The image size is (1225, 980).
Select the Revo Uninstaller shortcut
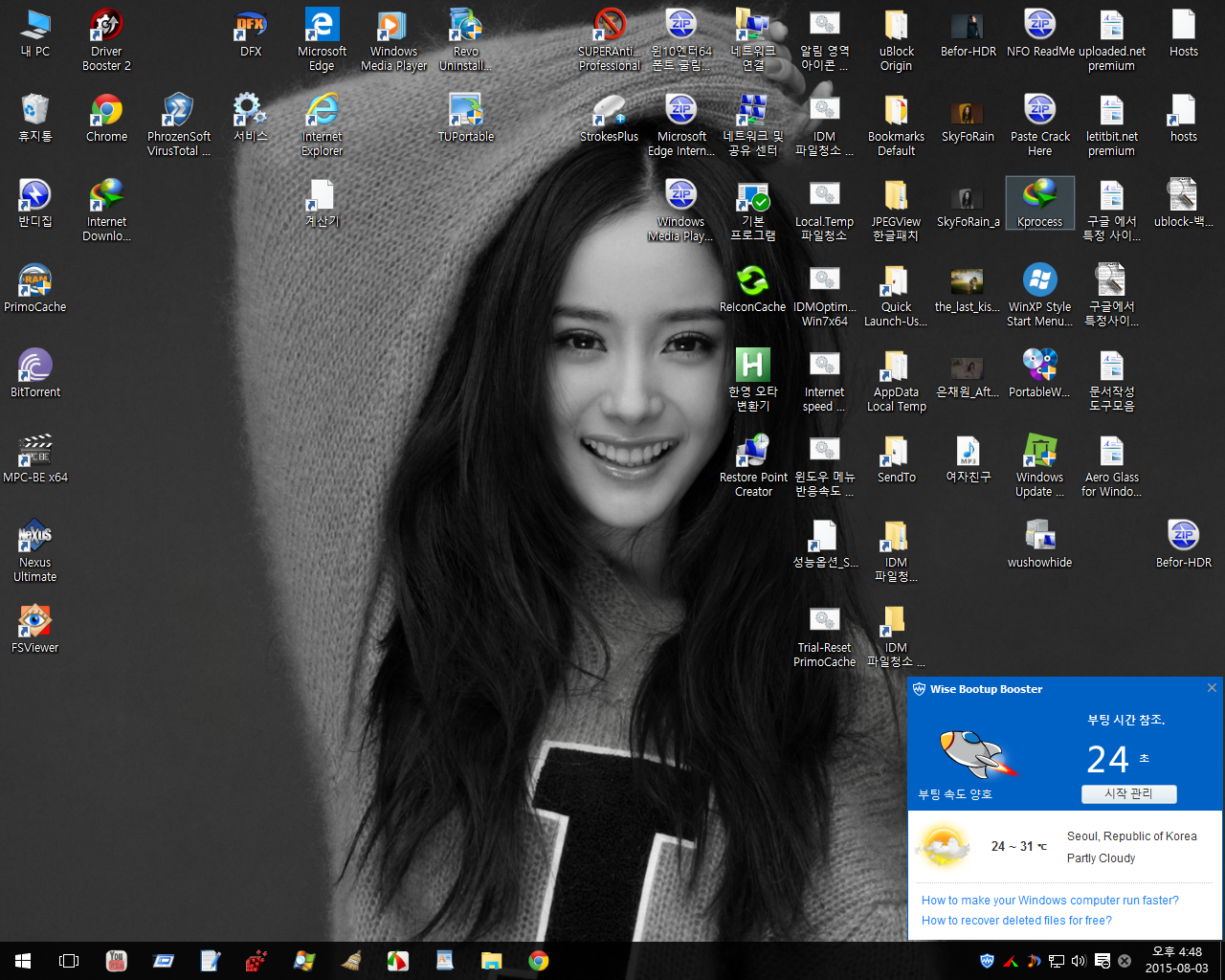(x=465, y=40)
